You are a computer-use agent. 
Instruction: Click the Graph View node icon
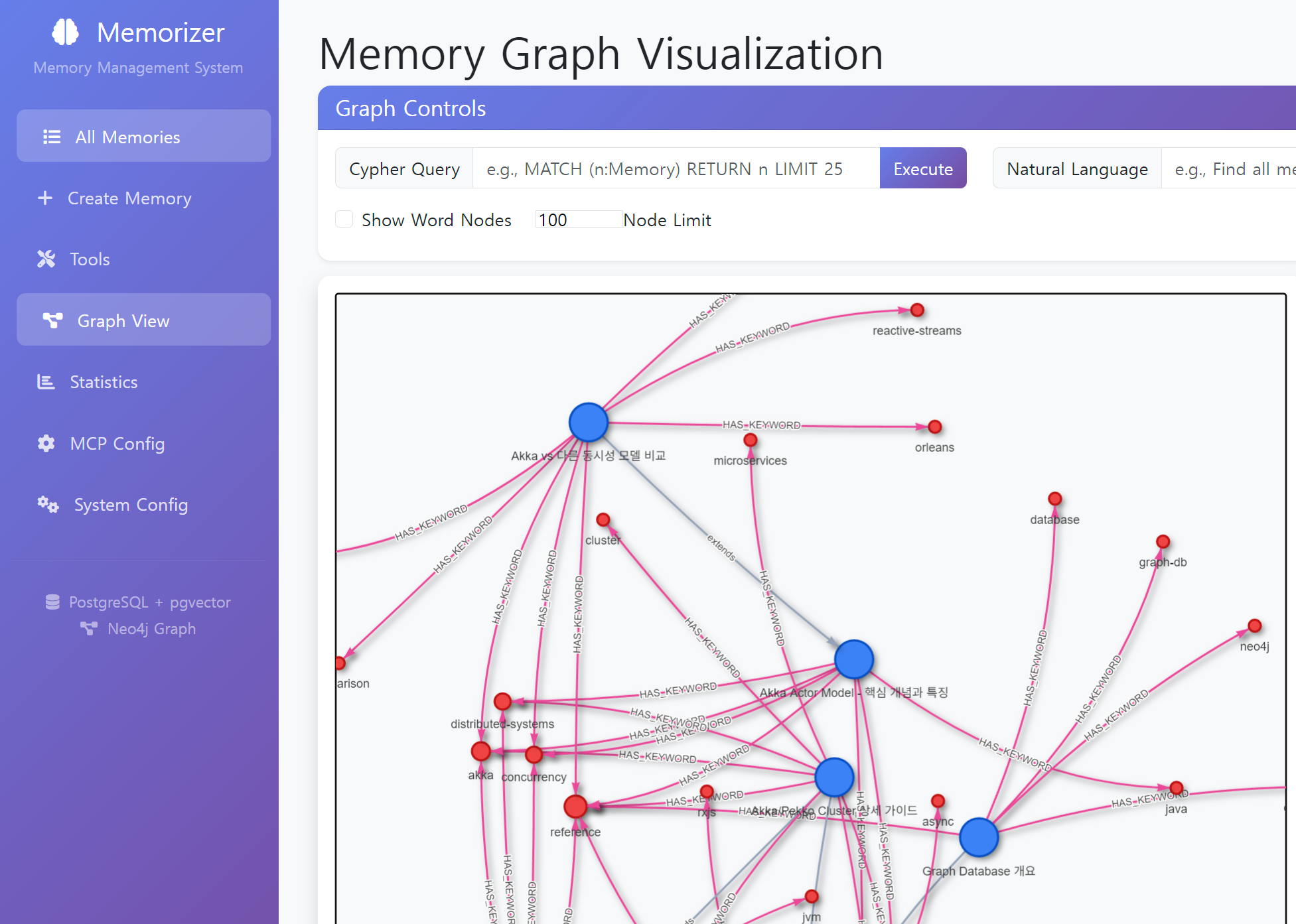[52, 320]
